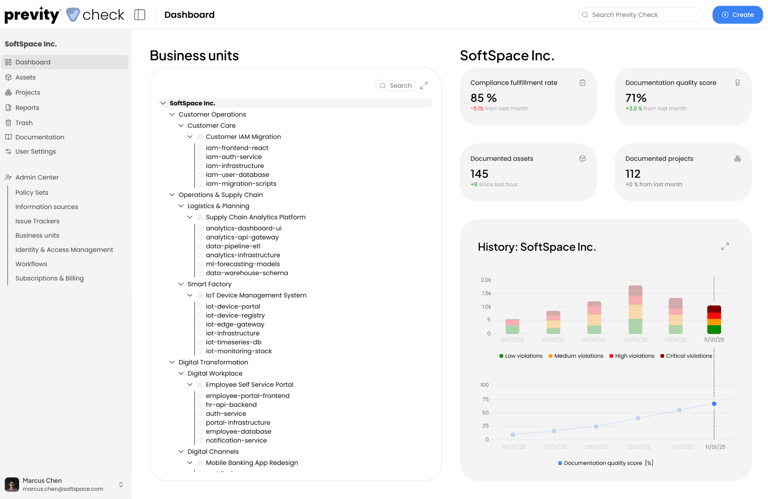The width and height of the screenshot is (768, 499).
Task: Click the User Settings icon
Action: pyautogui.click(x=8, y=151)
